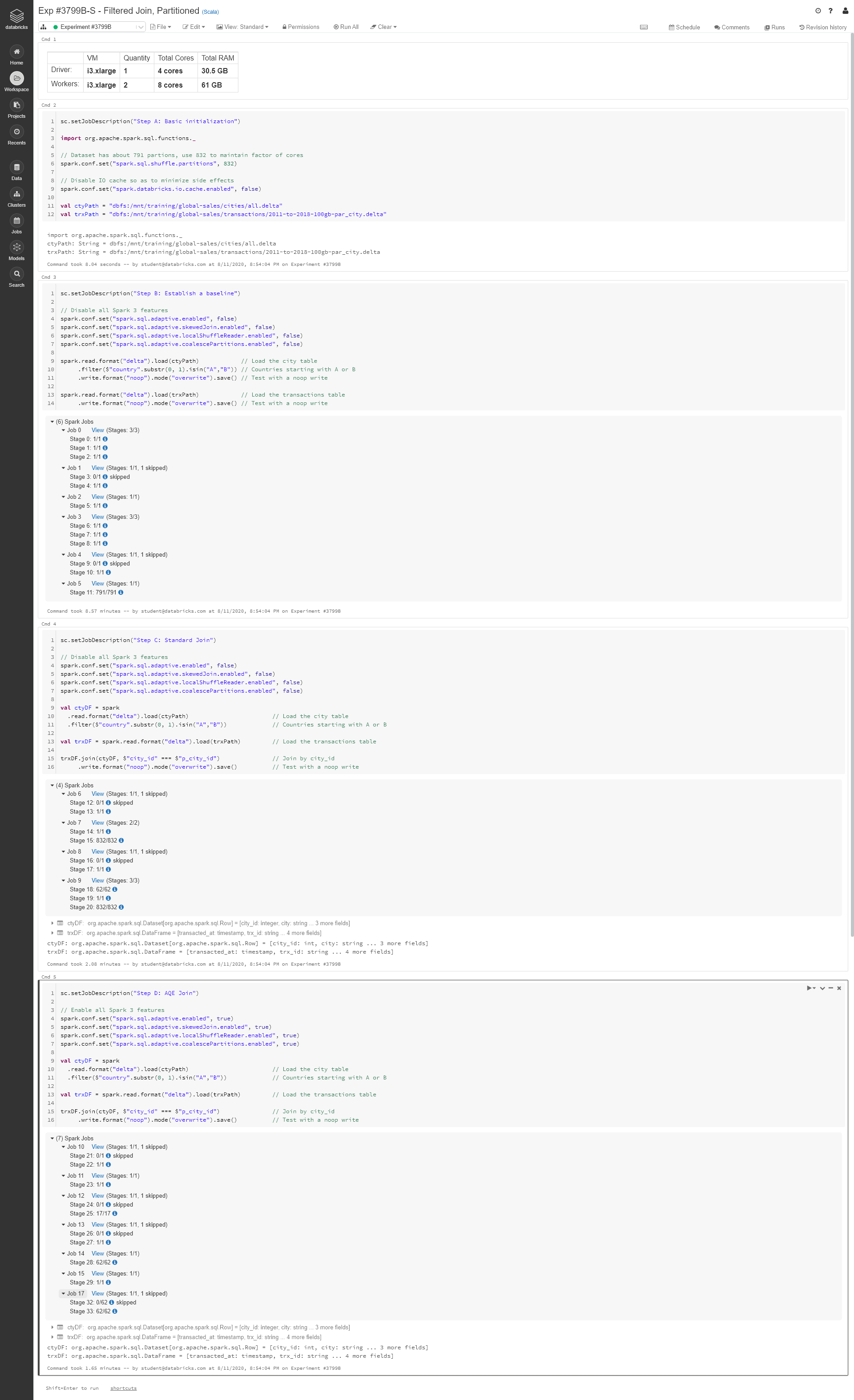
Task: Collapse the Job 0 stages
Action: [x=64, y=430]
